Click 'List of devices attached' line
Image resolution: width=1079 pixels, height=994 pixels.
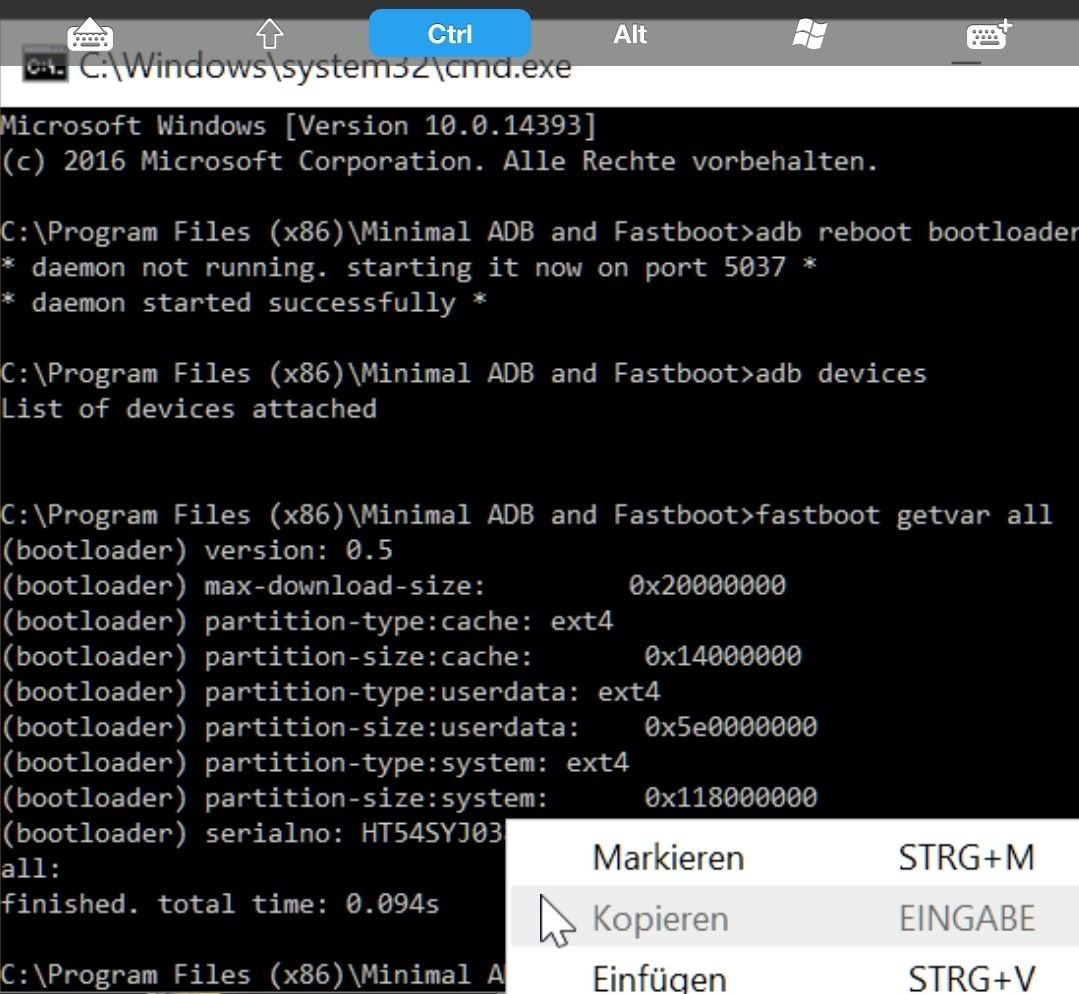(x=189, y=409)
